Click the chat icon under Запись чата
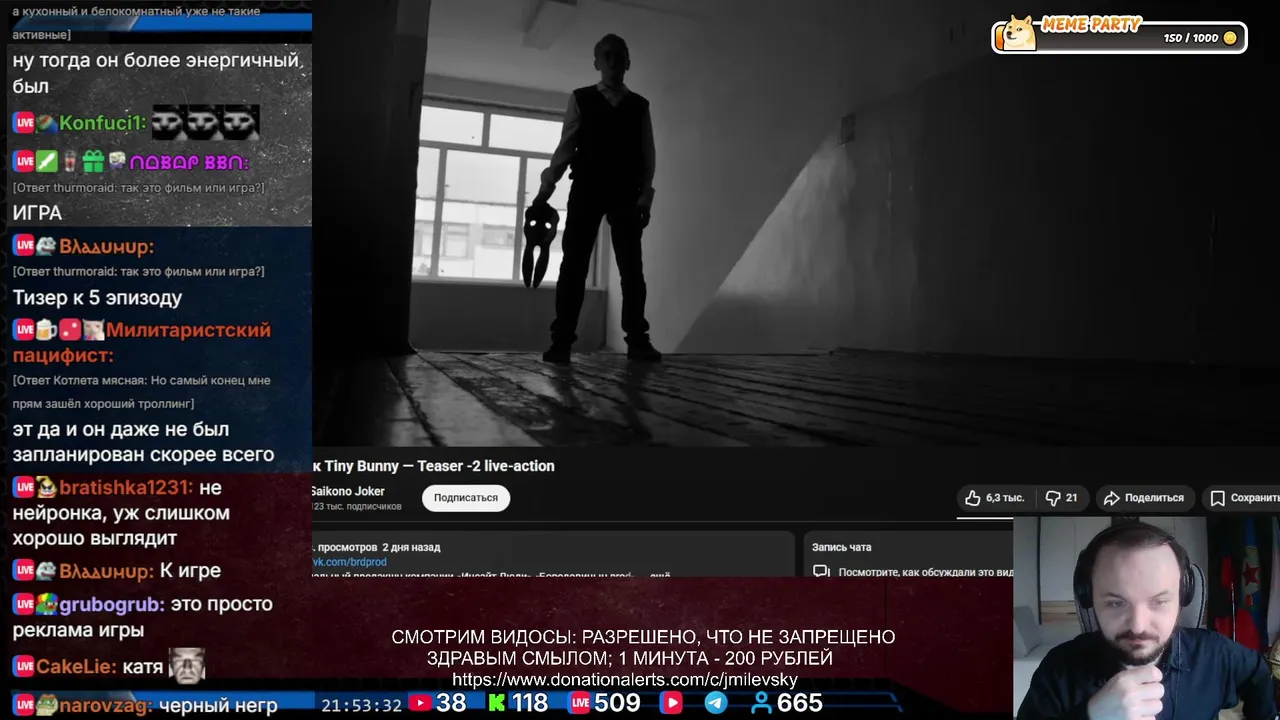The width and height of the screenshot is (1280, 720). coord(821,572)
